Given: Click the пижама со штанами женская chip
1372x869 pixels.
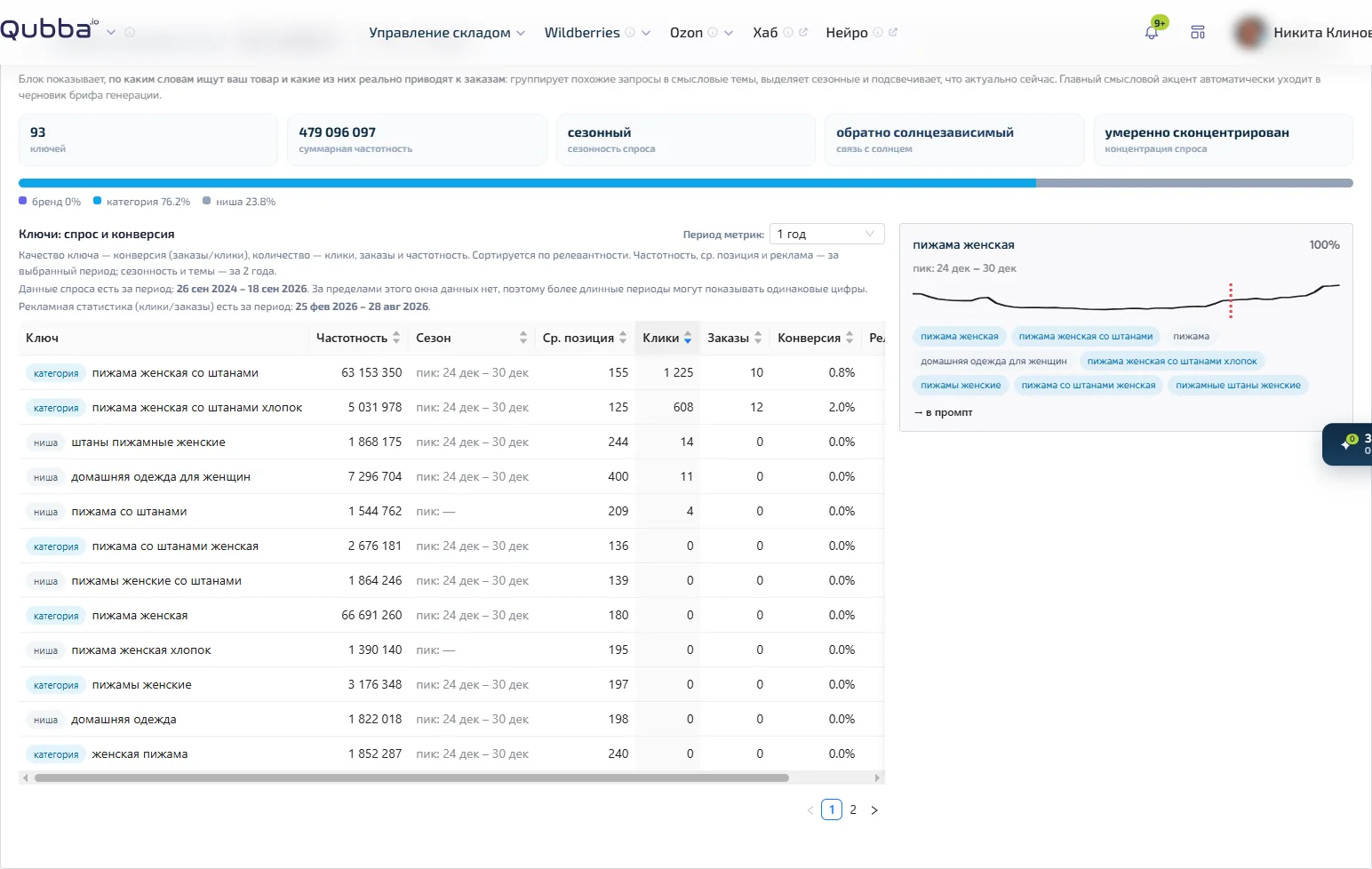Looking at the screenshot, I should tap(1089, 385).
